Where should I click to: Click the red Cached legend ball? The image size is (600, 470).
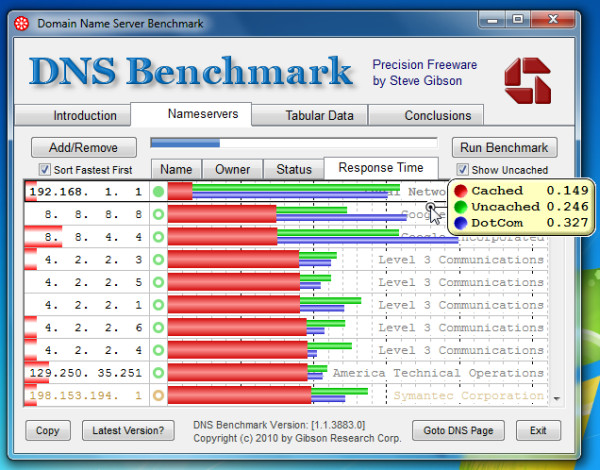461,191
